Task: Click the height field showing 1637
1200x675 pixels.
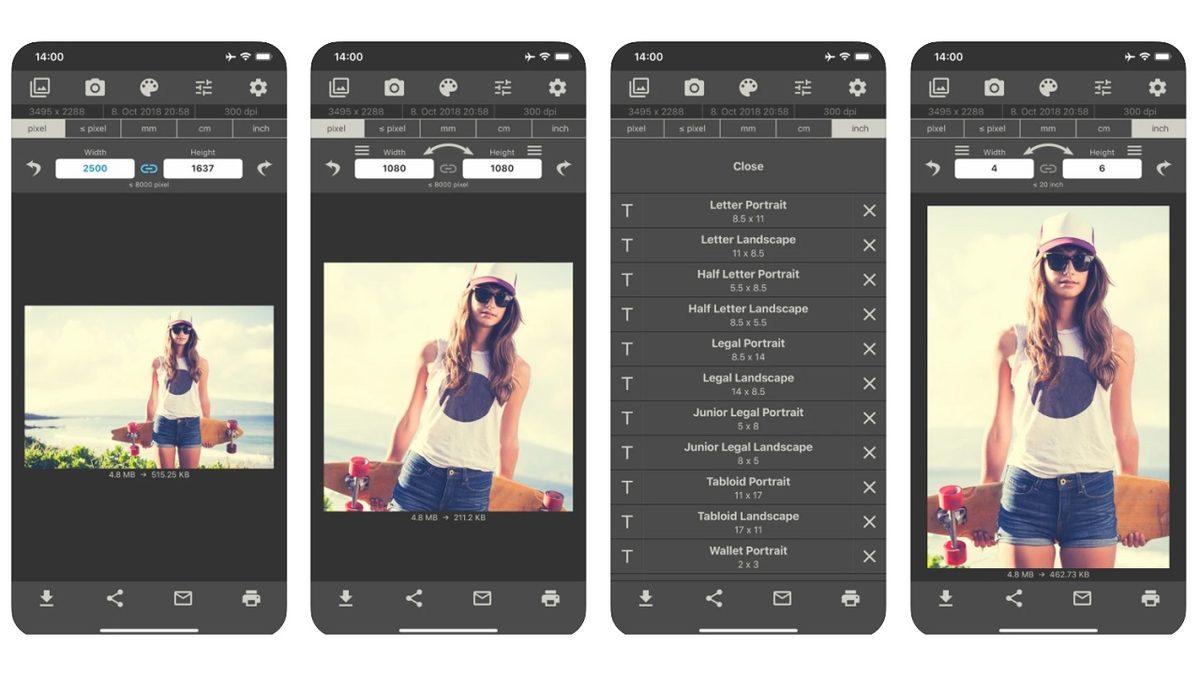Action: pos(203,168)
